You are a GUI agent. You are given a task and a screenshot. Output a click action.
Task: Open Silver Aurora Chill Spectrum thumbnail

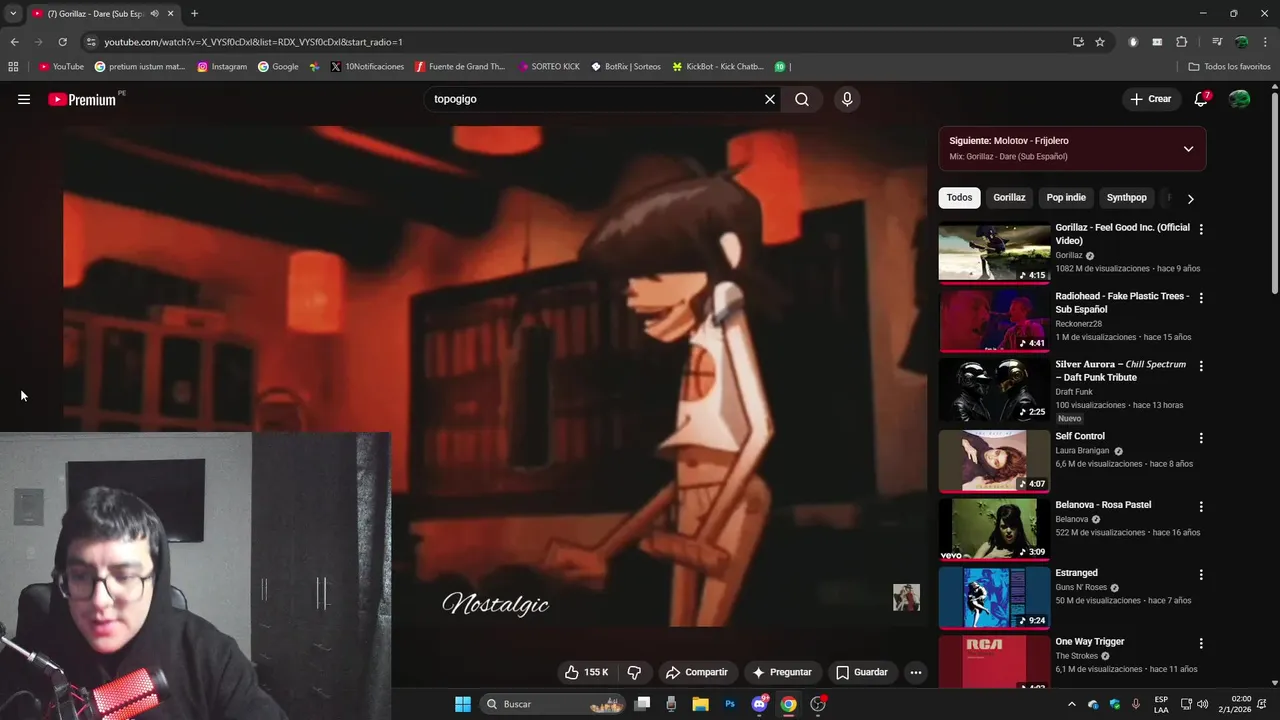(x=994, y=390)
